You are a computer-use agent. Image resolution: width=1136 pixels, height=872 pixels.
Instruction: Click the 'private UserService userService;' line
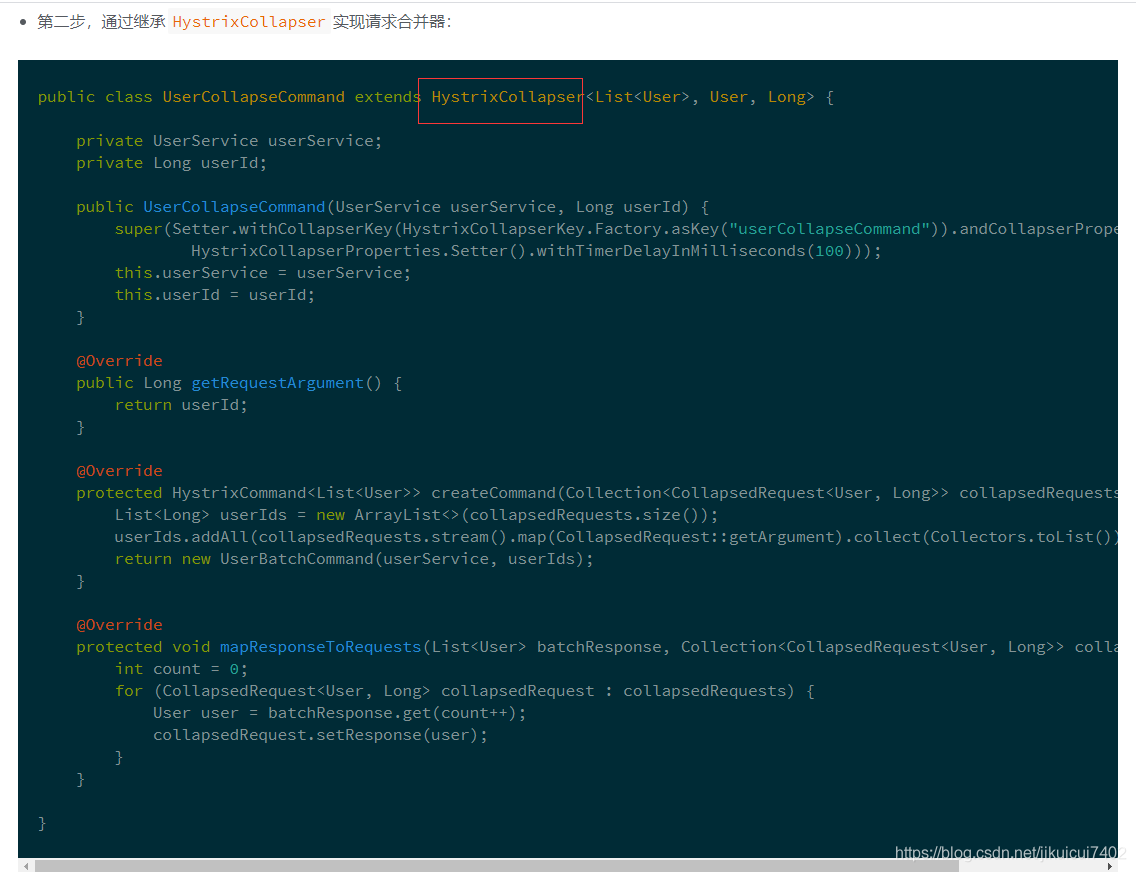(x=229, y=141)
